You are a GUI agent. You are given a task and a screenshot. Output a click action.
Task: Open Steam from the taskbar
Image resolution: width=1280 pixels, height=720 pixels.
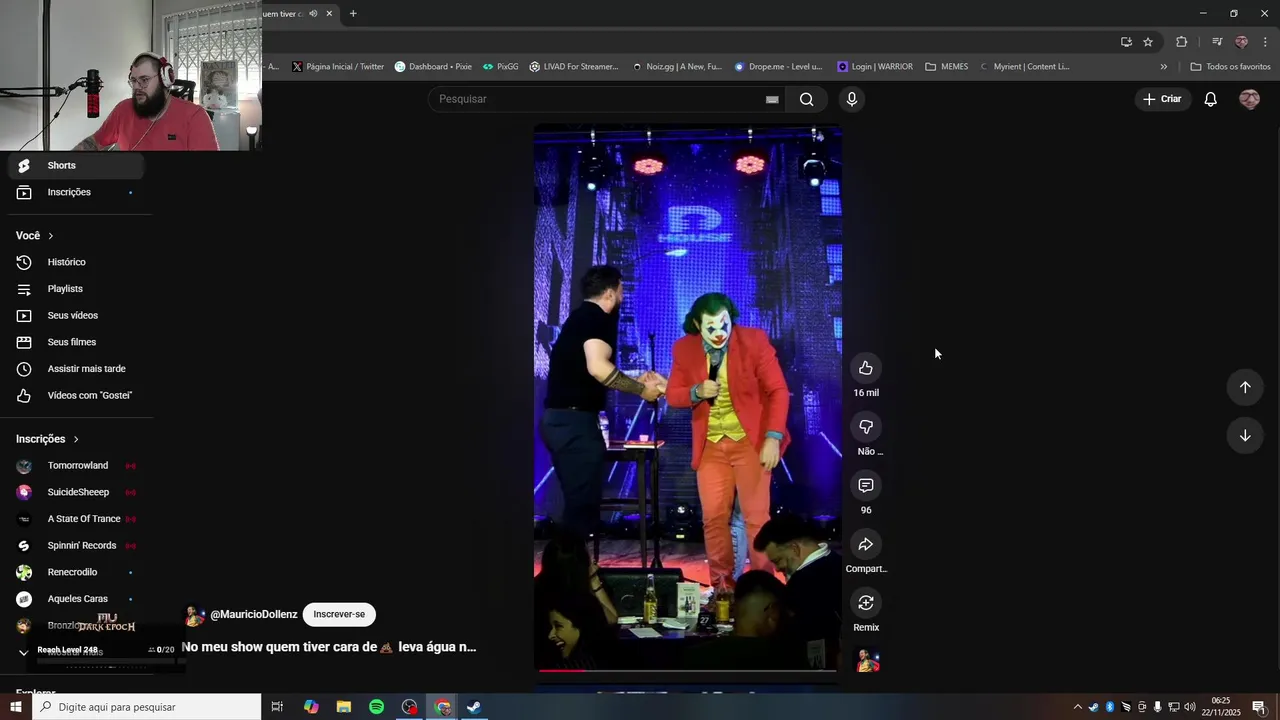(x=474, y=707)
